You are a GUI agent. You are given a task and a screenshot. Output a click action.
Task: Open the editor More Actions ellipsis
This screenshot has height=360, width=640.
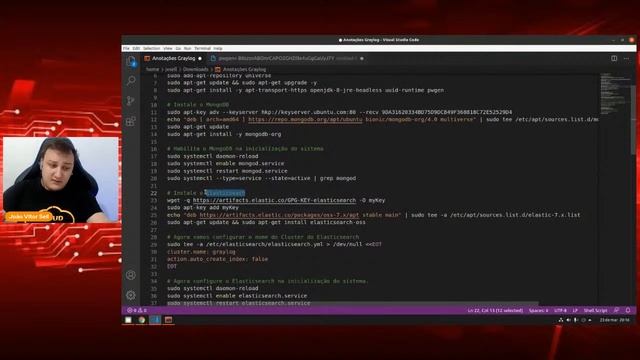(x=627, y=58)
